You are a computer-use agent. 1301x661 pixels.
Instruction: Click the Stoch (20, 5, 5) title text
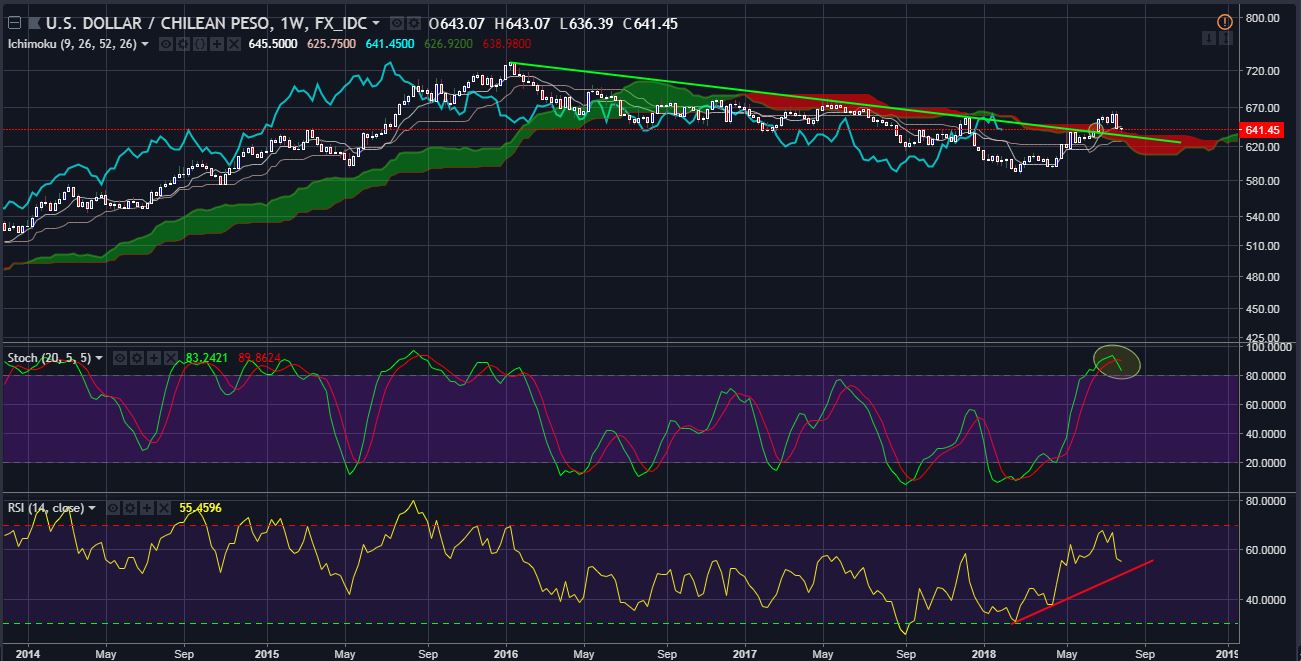click(x=49, y=357)
